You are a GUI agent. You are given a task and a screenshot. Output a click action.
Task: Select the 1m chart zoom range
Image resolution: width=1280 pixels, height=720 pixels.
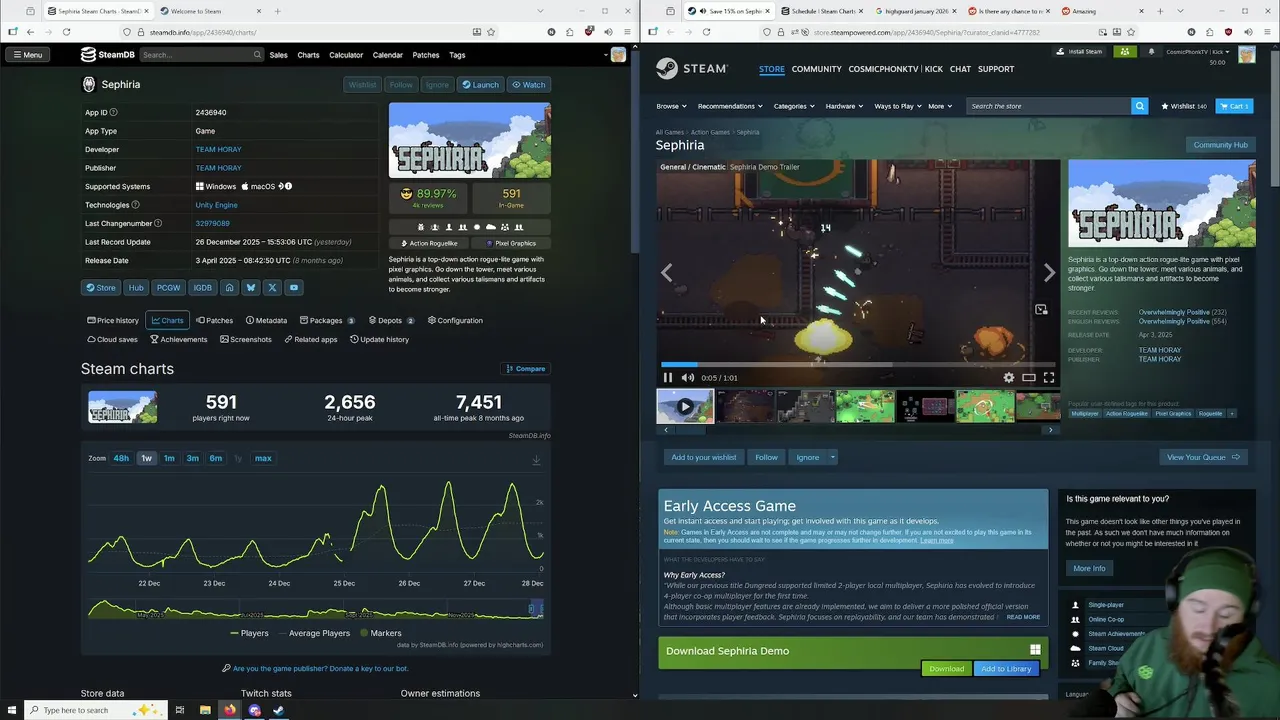pyautogui.click(x=169, y=458)
